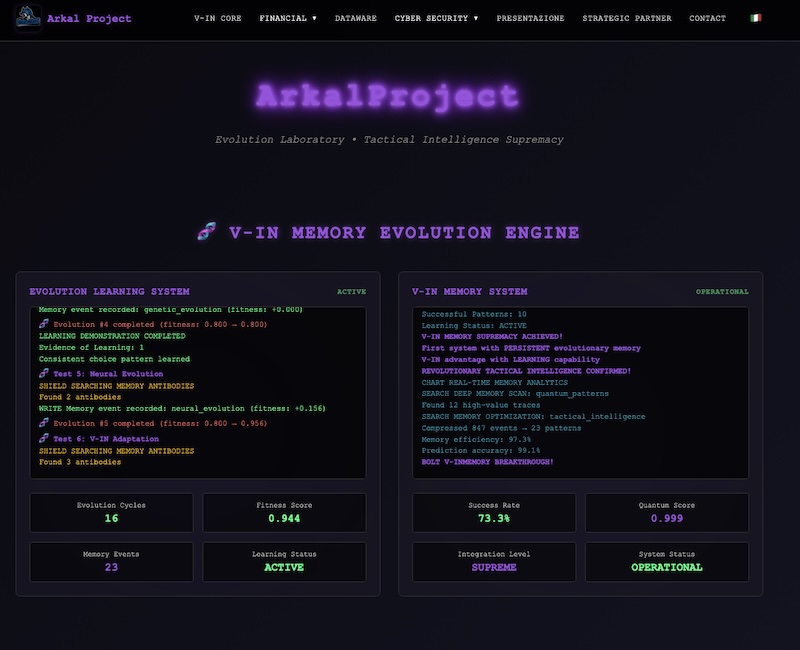This screenshot has width=800, height=650.
Task: Open the Cyber Security dropdown menu
Action: [436, 18]
